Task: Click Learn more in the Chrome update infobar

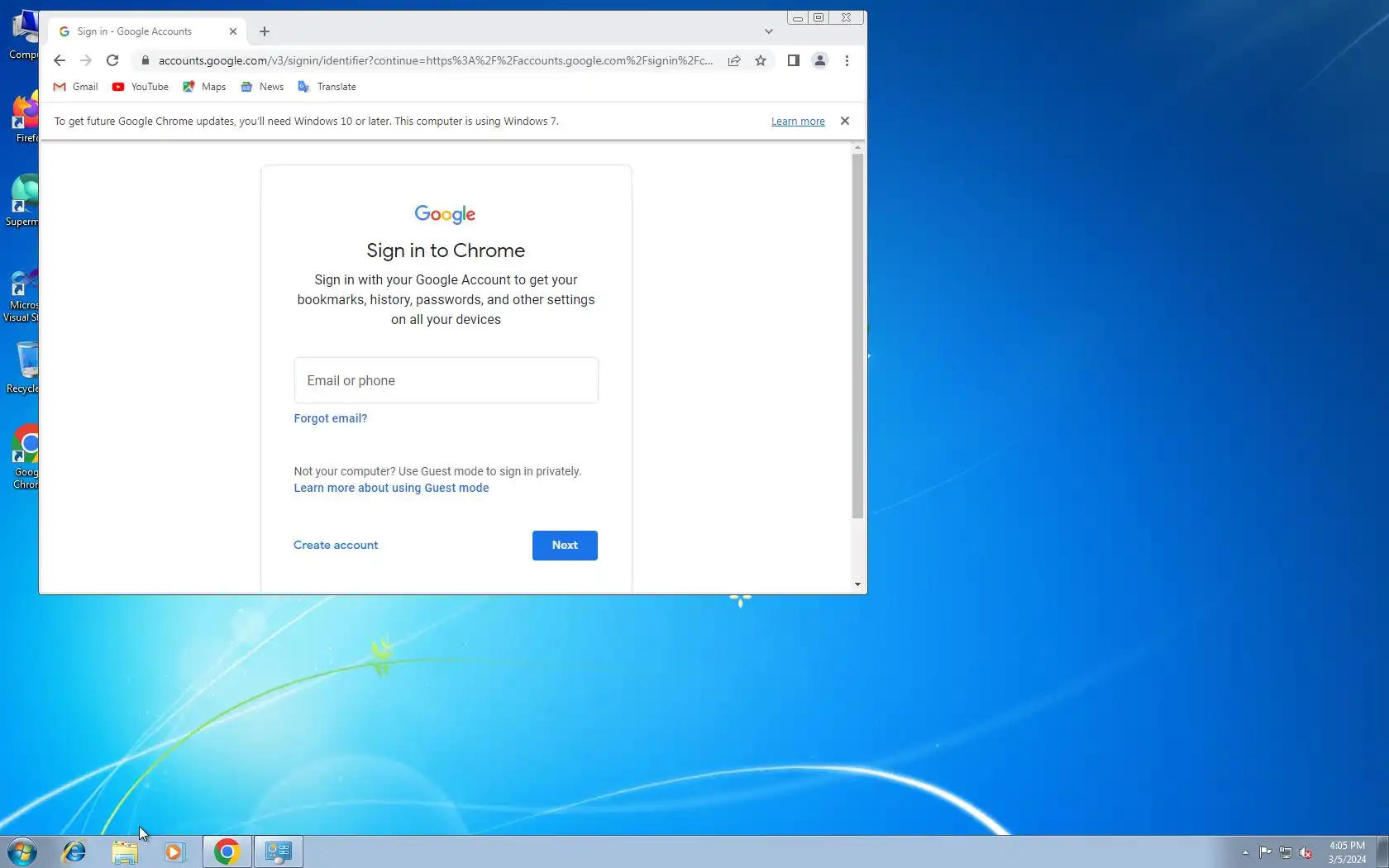Action: click(x=798, y=122)
